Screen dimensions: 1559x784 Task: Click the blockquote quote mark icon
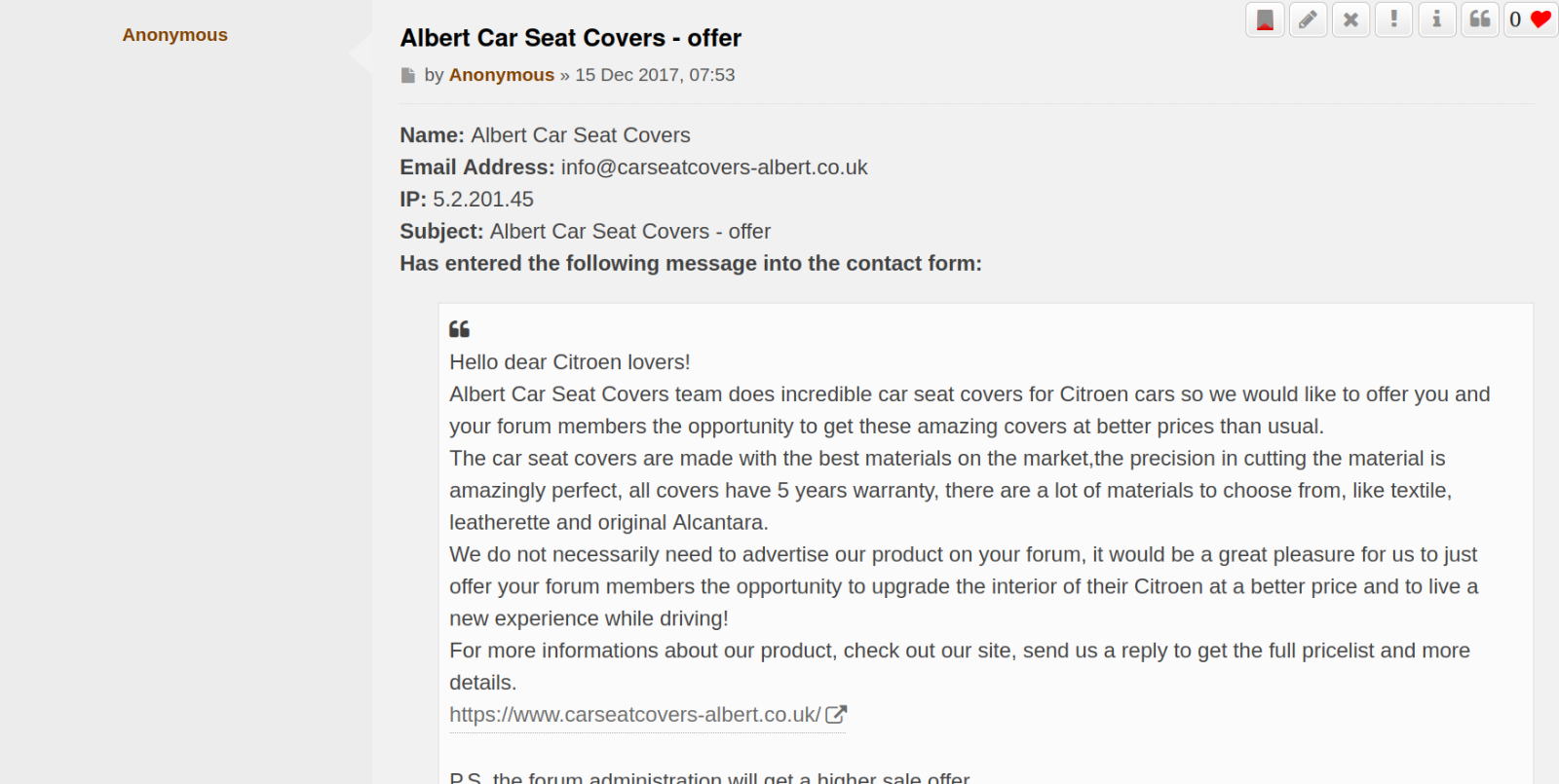pos(459,329)
